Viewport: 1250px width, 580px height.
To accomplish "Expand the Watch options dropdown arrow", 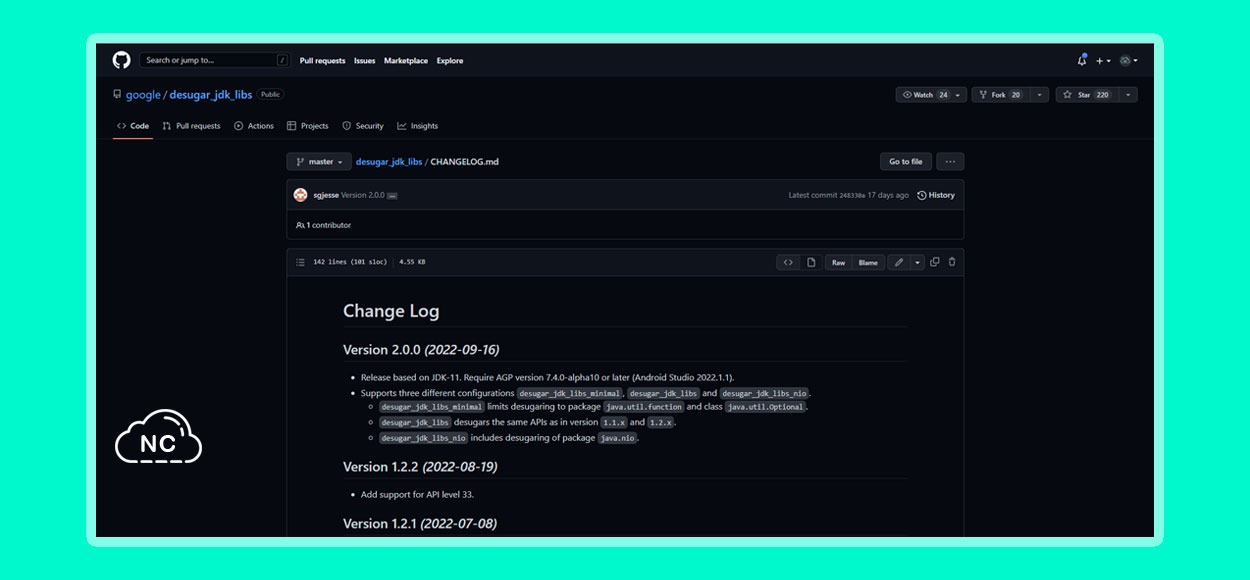I will point(960,95).
